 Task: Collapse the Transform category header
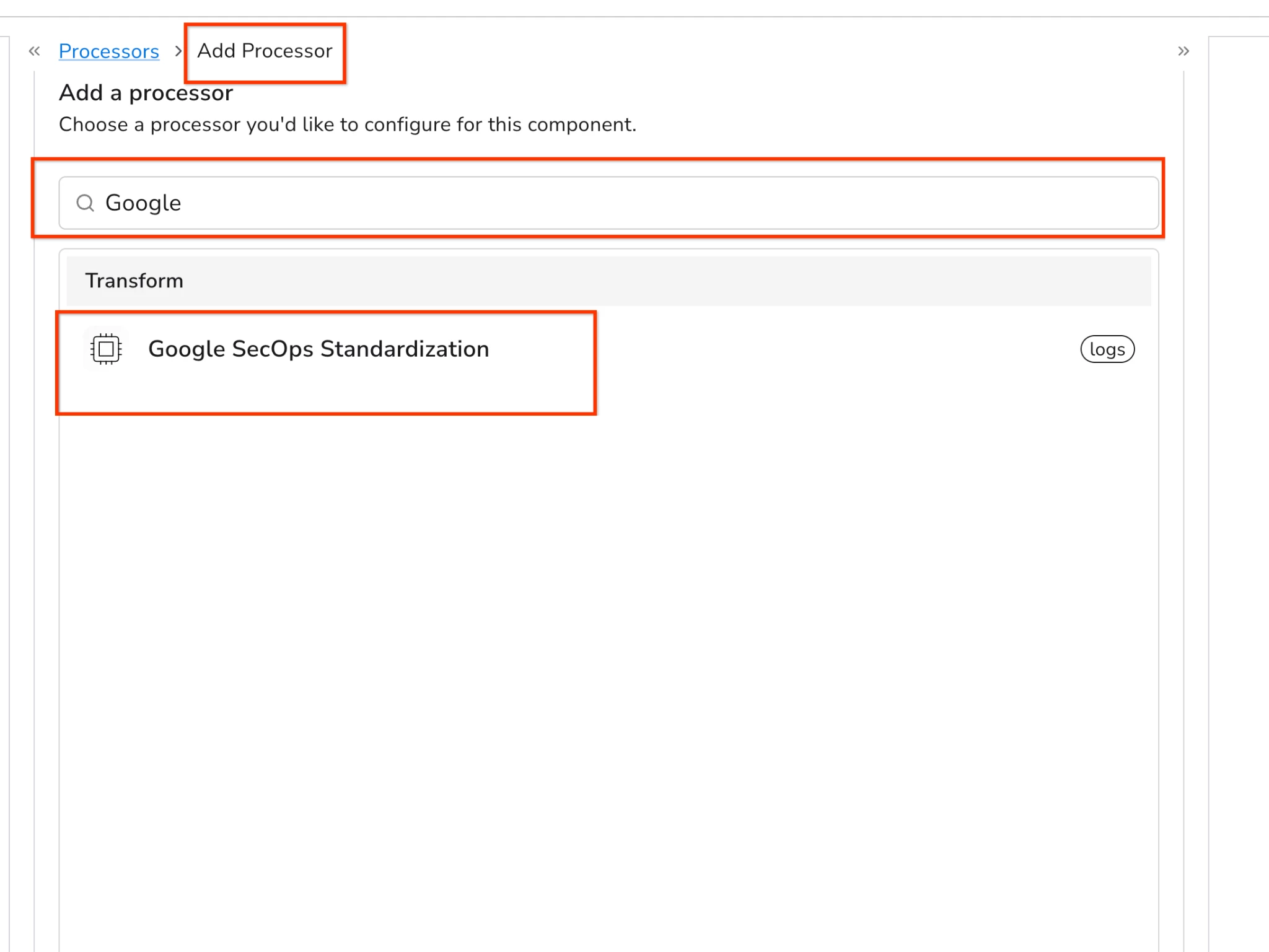pyautogui.click(x=607, y=281)
